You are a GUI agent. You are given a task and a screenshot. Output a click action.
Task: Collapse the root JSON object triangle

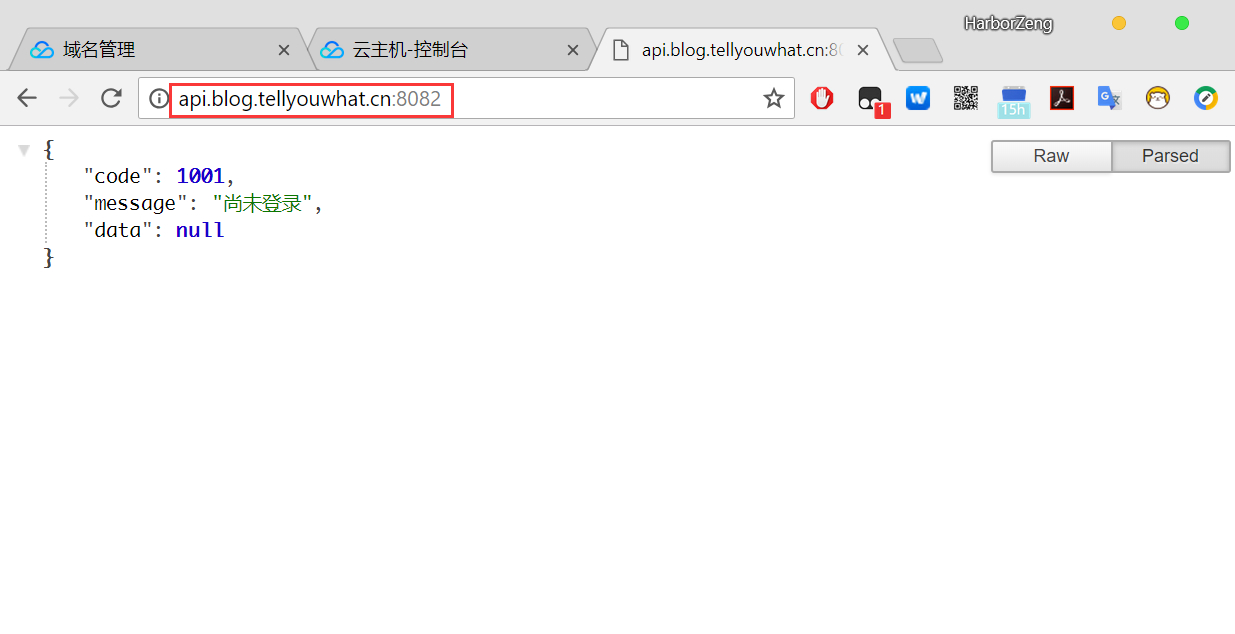(x=24, y=150)
